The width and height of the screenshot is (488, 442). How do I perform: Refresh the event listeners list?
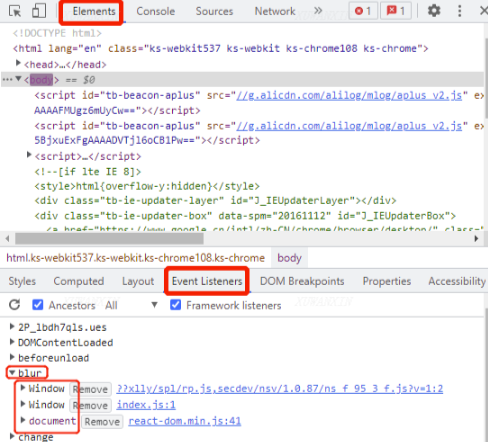click(x=15, y=305)
